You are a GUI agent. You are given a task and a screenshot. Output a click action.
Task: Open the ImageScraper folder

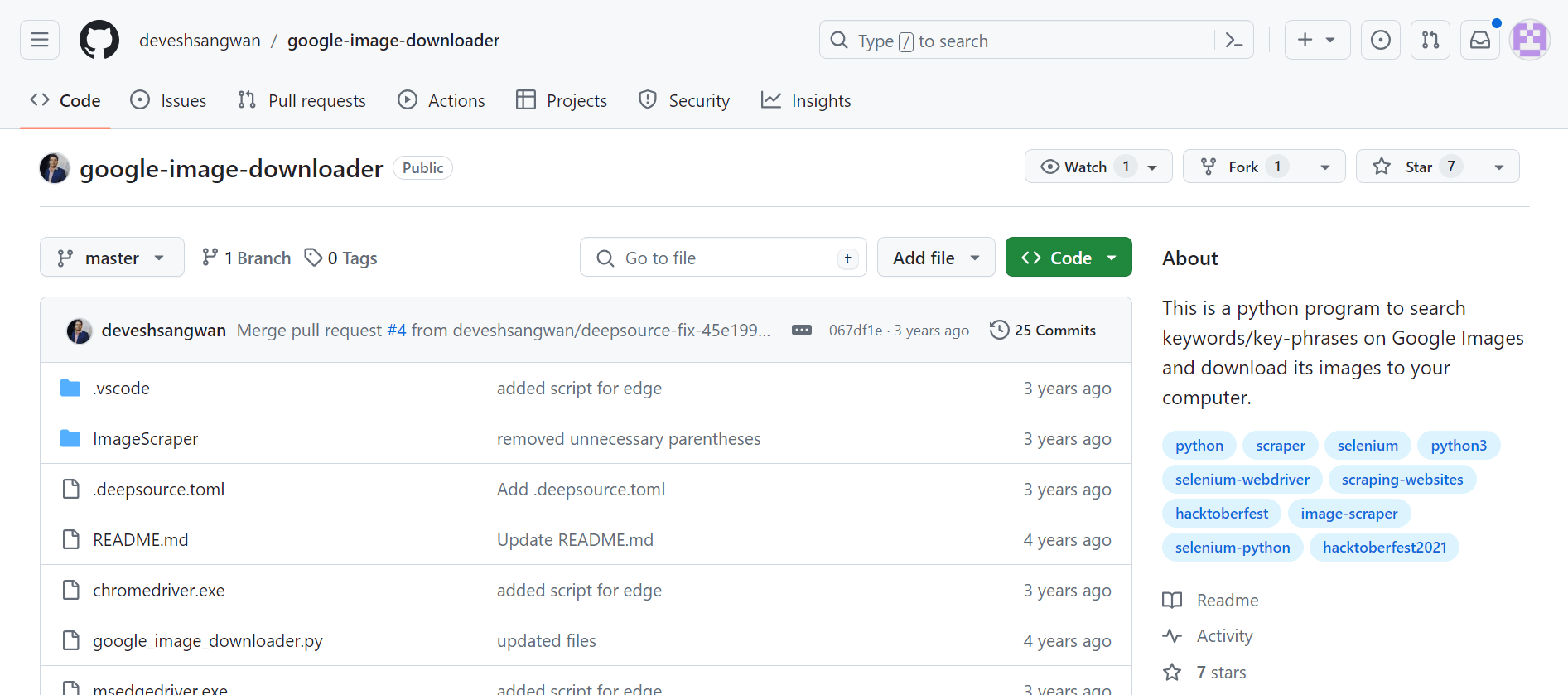(x=146, y=439)
